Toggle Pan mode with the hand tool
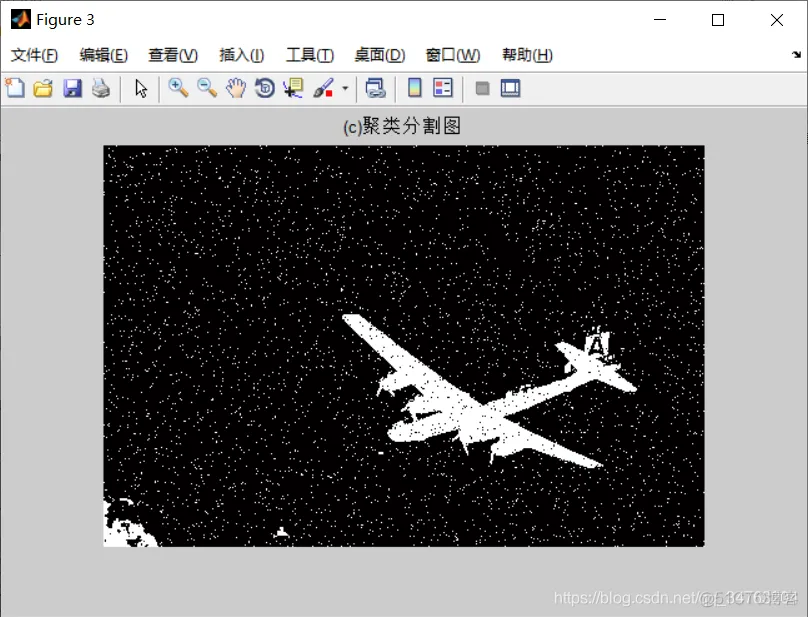 (236, 88)
